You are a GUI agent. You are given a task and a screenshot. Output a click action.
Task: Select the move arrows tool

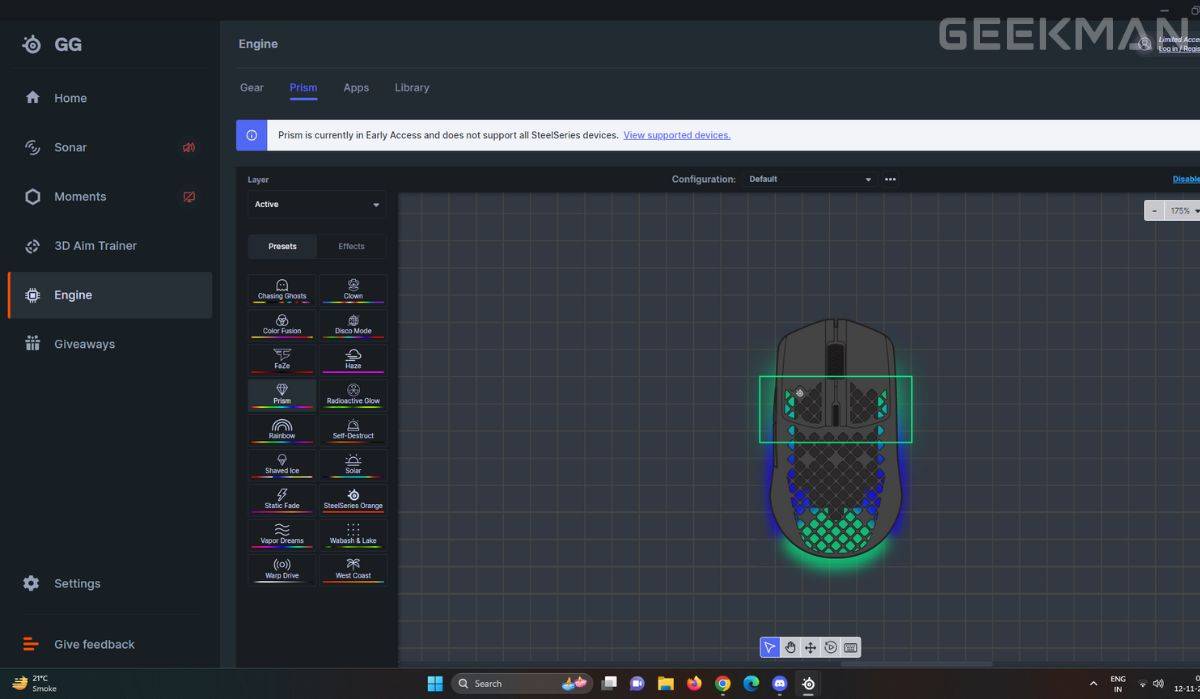point(810,647)
